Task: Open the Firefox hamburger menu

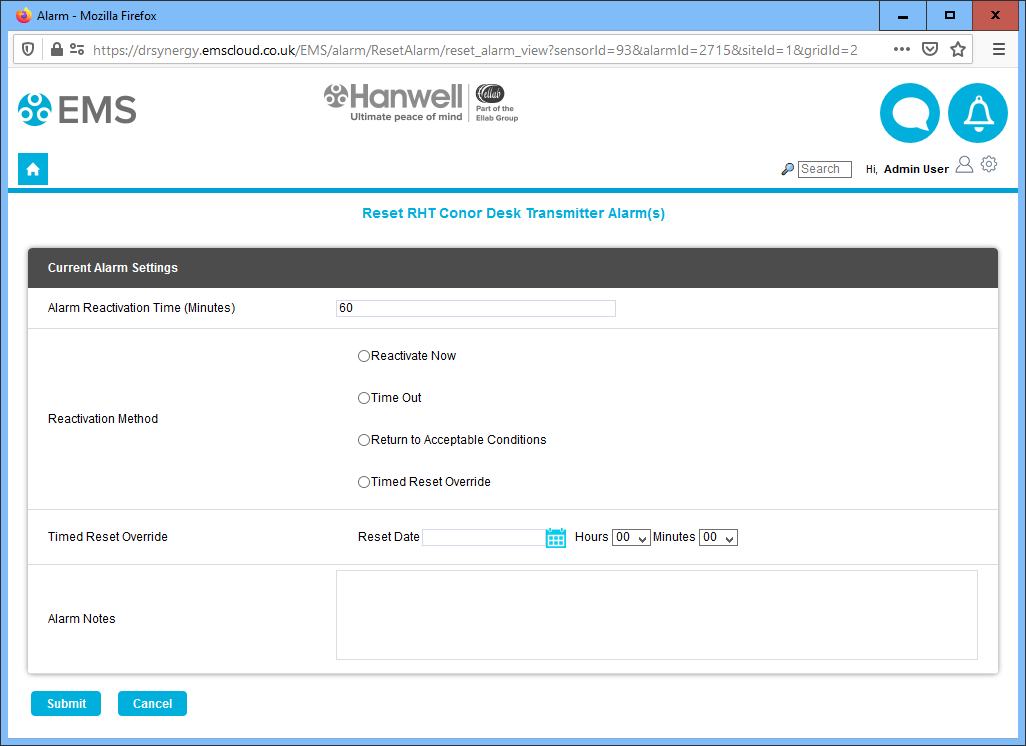Action: coord(999,49)
